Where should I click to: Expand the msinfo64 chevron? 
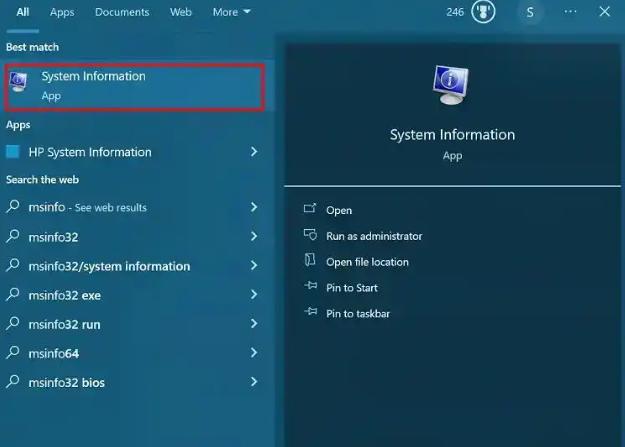coord(254,353)
